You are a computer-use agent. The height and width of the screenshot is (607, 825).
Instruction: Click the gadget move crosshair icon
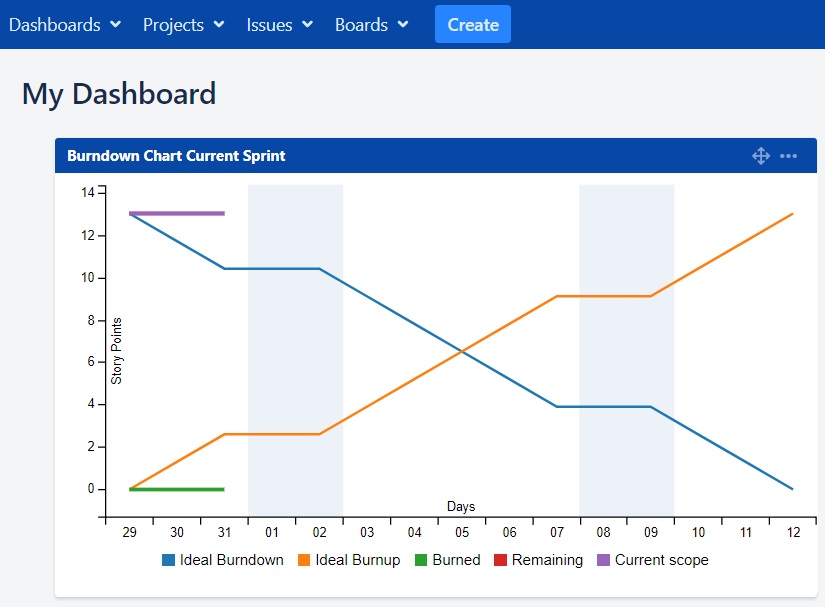761,156
